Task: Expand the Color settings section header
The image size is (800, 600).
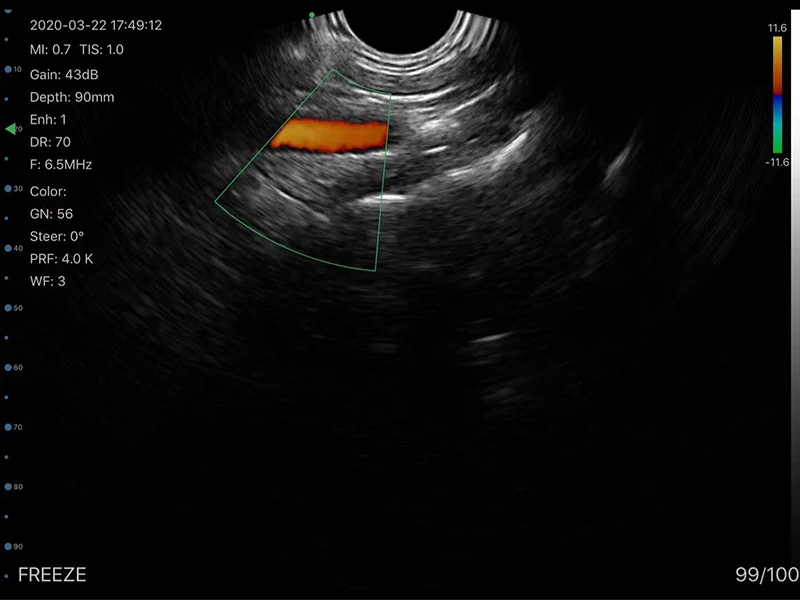Action: [50, 191]
